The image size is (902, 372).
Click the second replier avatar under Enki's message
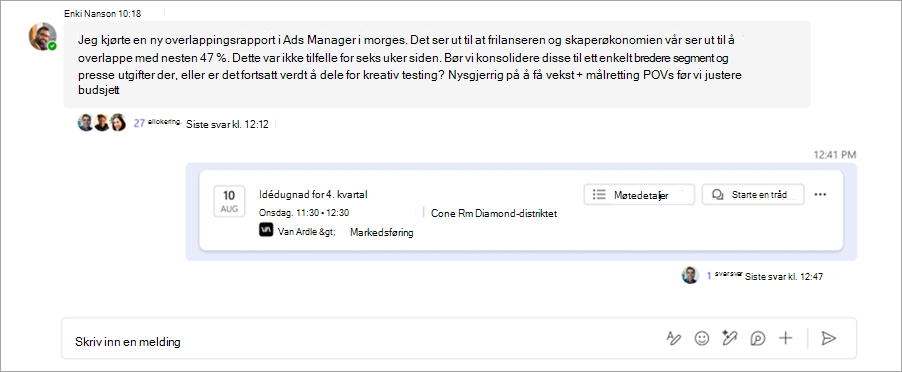102,122
